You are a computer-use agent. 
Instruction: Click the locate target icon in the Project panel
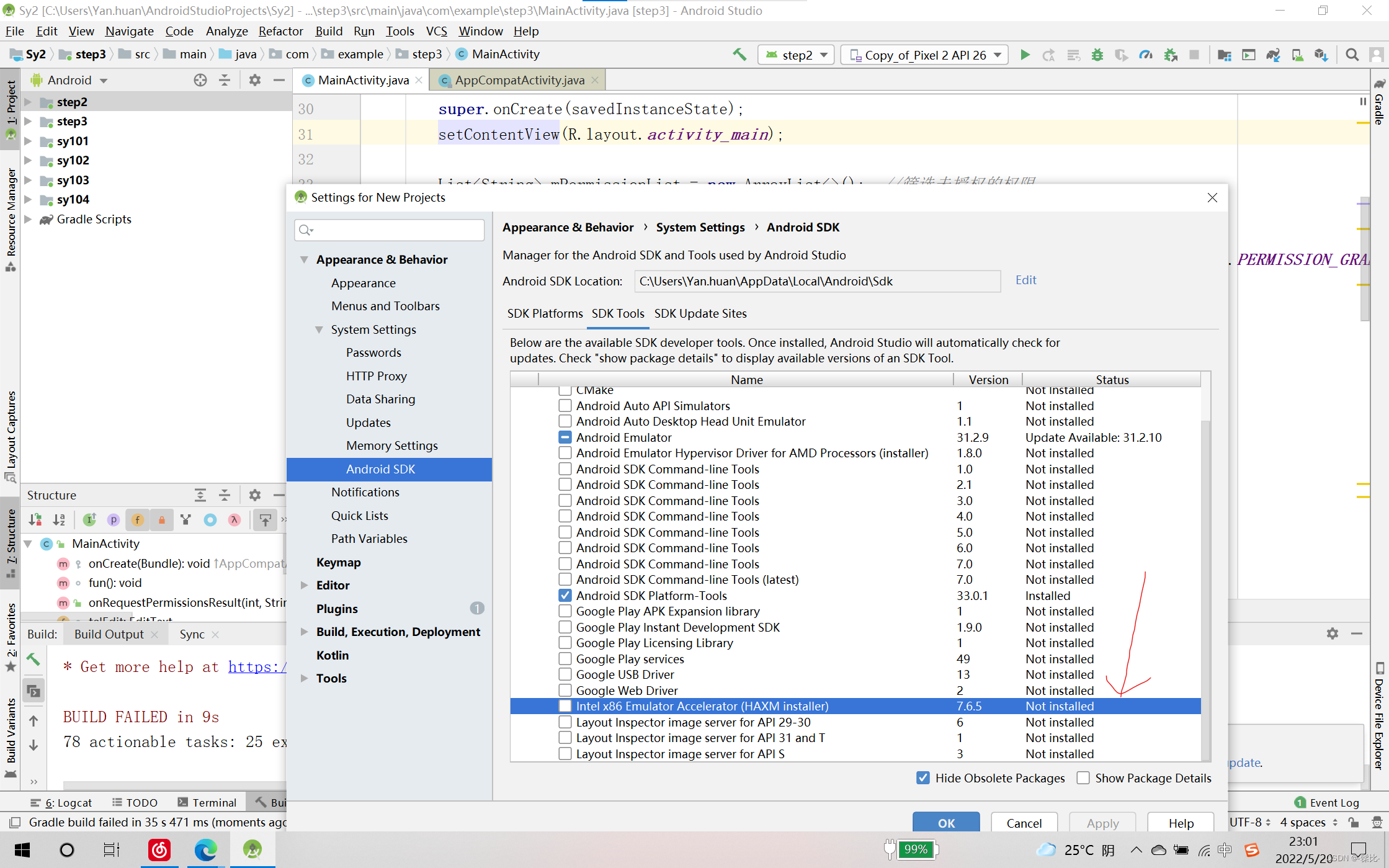[x=200, y=80]
